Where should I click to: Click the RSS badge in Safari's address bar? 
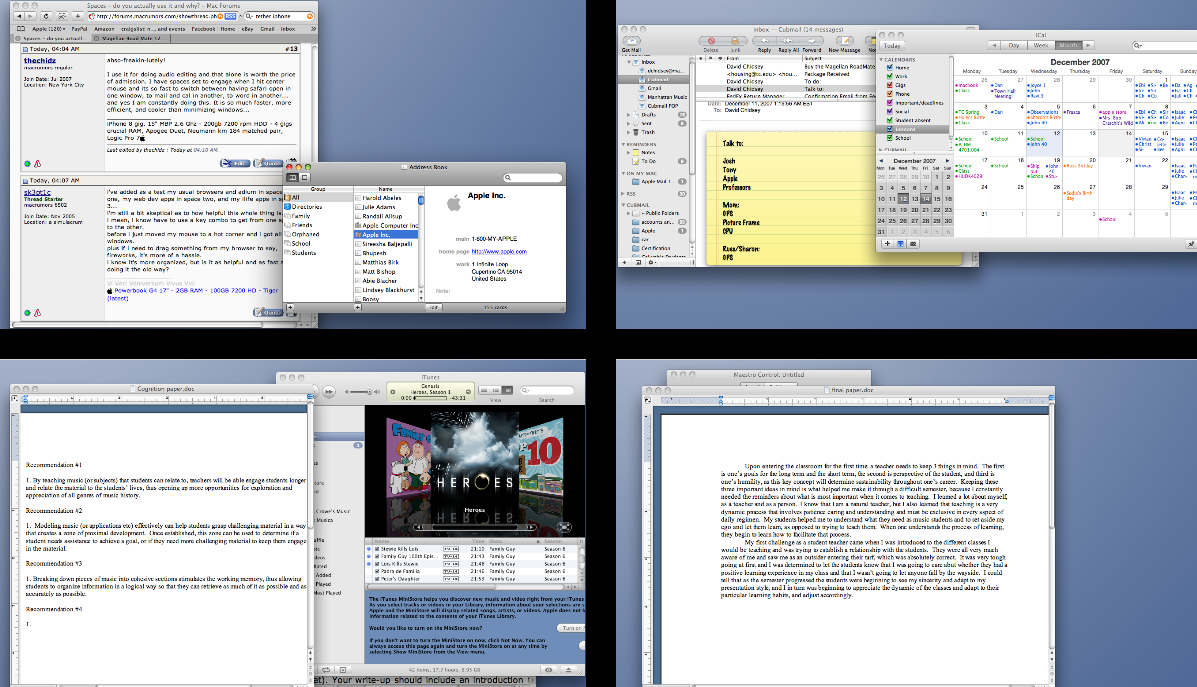tap(230, 16)
